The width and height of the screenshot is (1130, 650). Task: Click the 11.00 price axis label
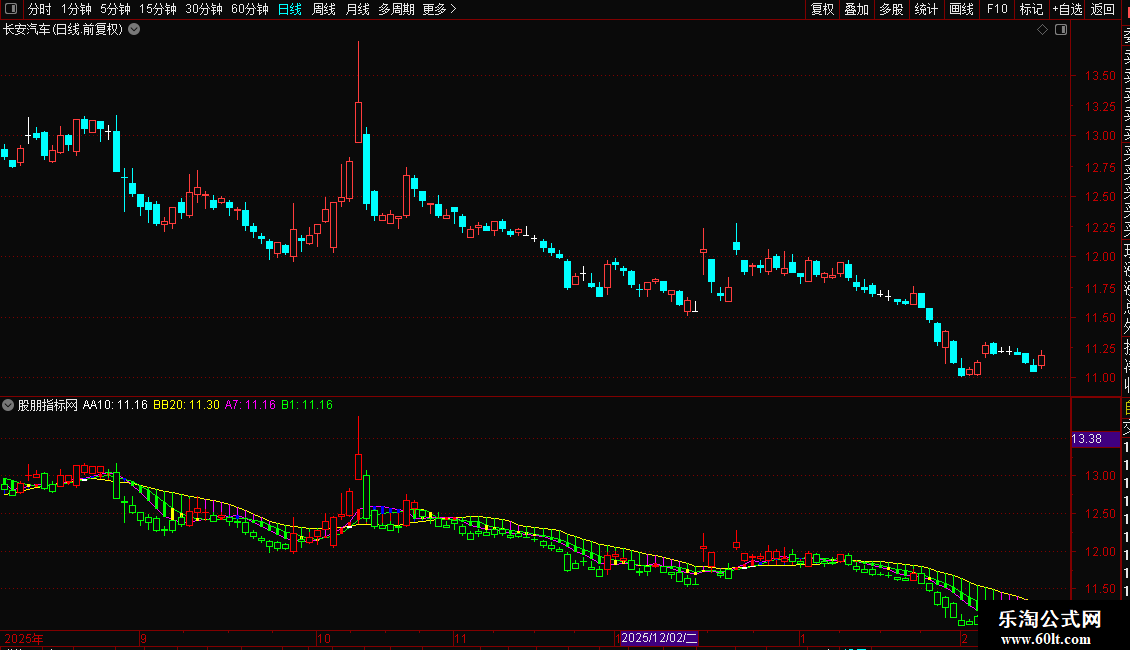coord(1100,378)
